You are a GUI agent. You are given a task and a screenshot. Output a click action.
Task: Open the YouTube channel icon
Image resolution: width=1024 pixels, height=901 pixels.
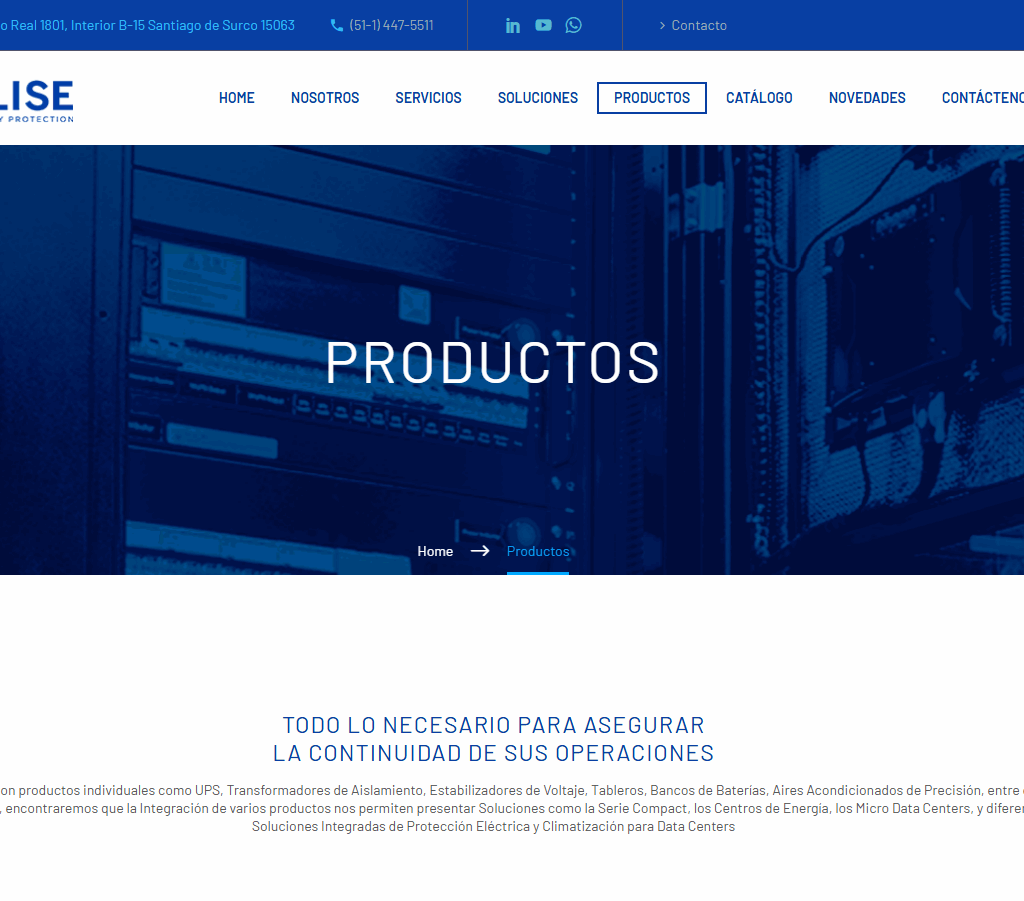(543, 25)
